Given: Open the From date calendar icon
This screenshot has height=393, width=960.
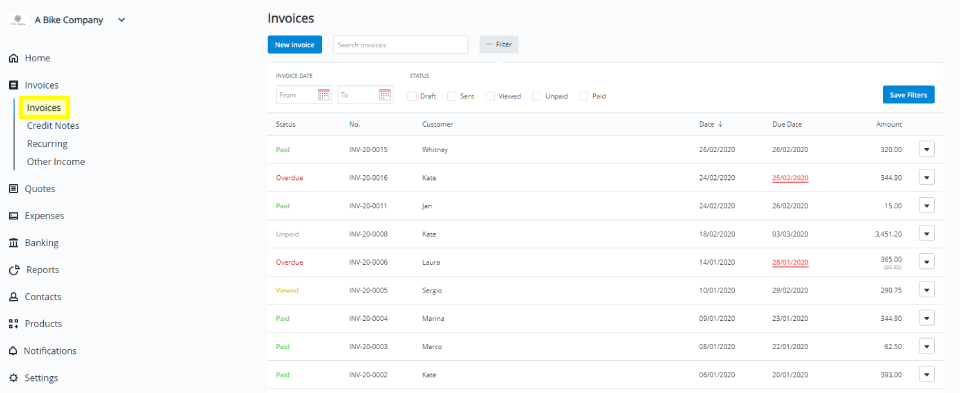Looking at the screenshot, I should 323,95.
